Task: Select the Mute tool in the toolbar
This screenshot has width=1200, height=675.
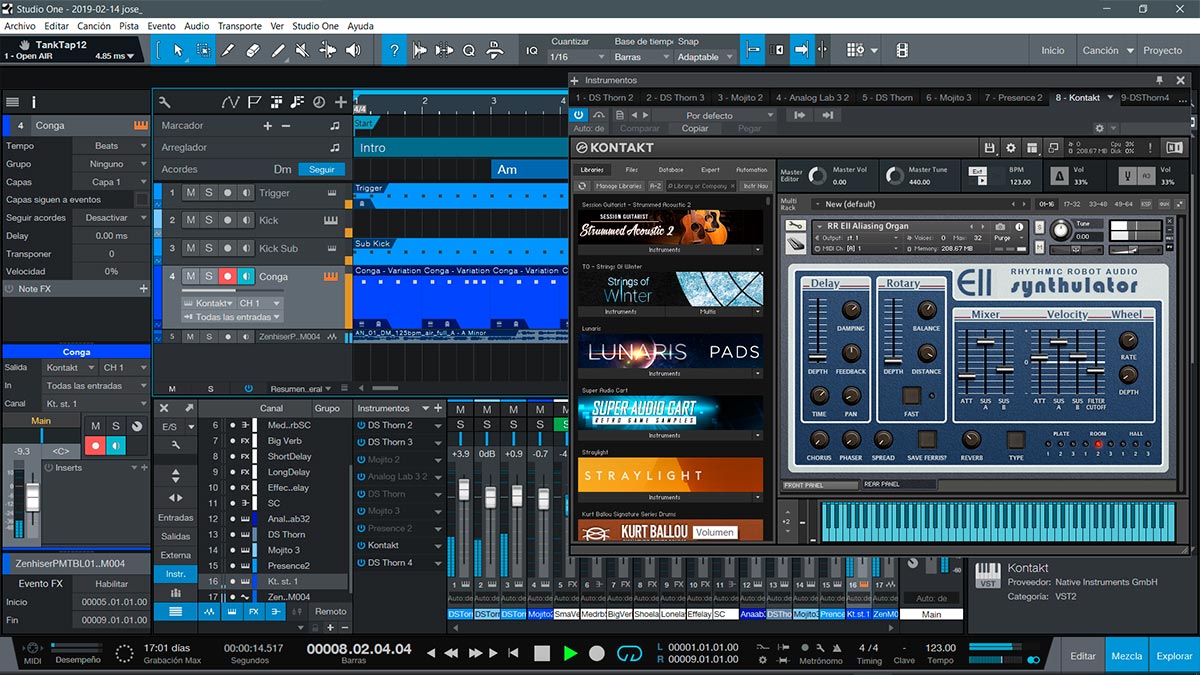Action: [303, 50]
